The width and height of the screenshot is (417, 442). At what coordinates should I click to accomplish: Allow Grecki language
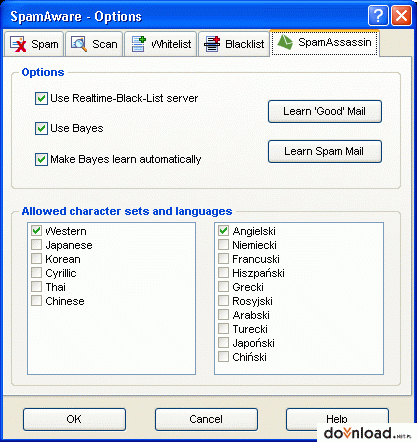223,287
